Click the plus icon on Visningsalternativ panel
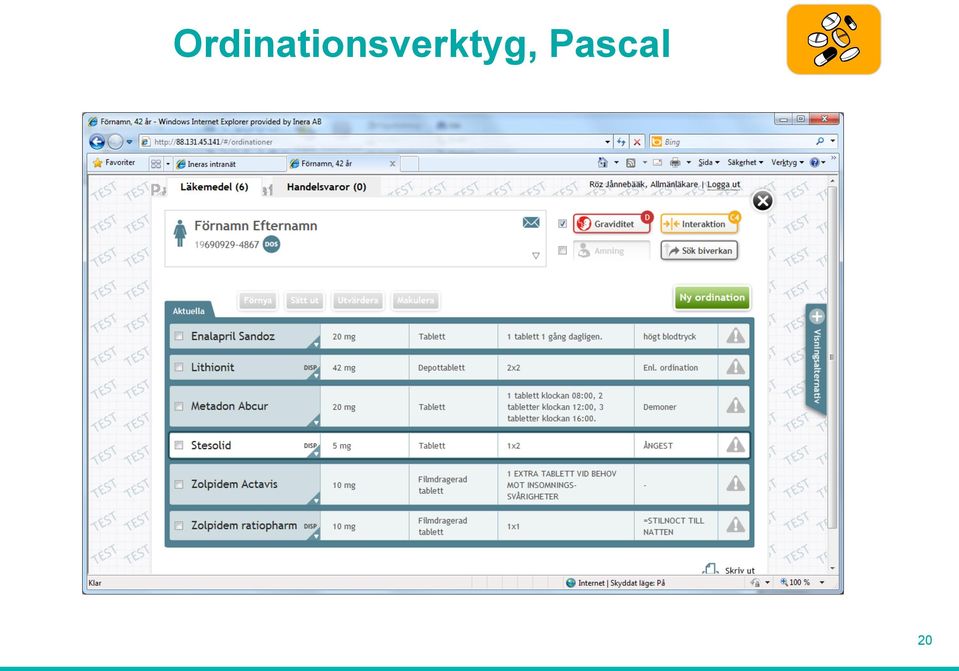 (x=816, y=316)
